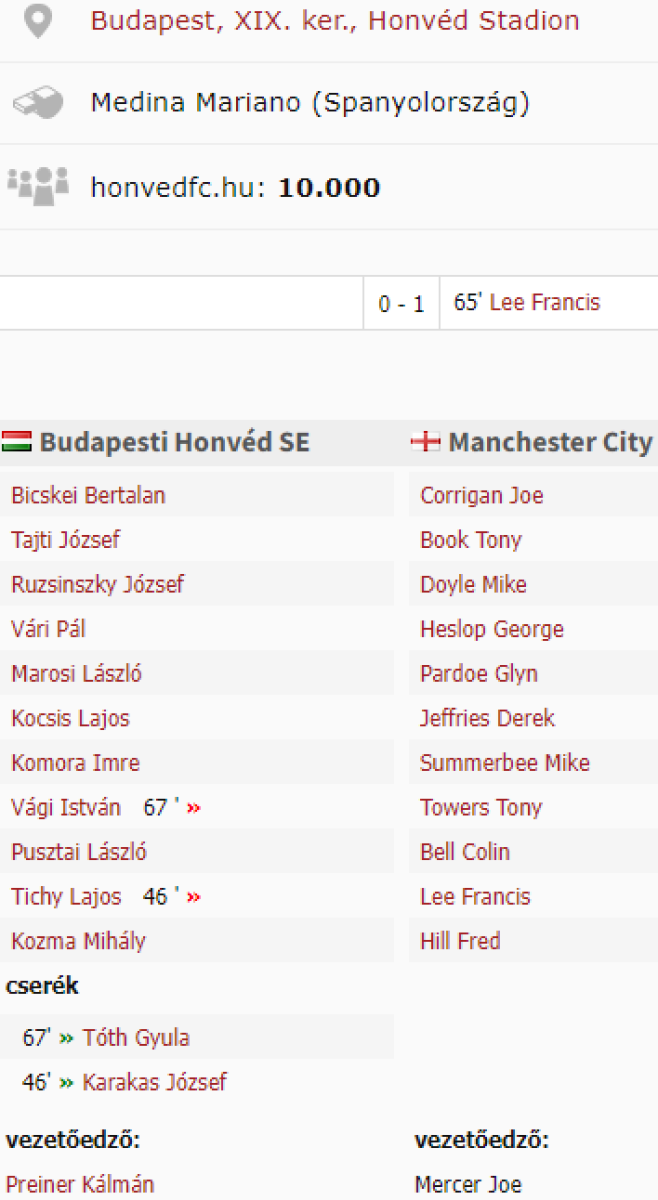
Task: Click the Manchester City team heading
Action: [550, 442]
